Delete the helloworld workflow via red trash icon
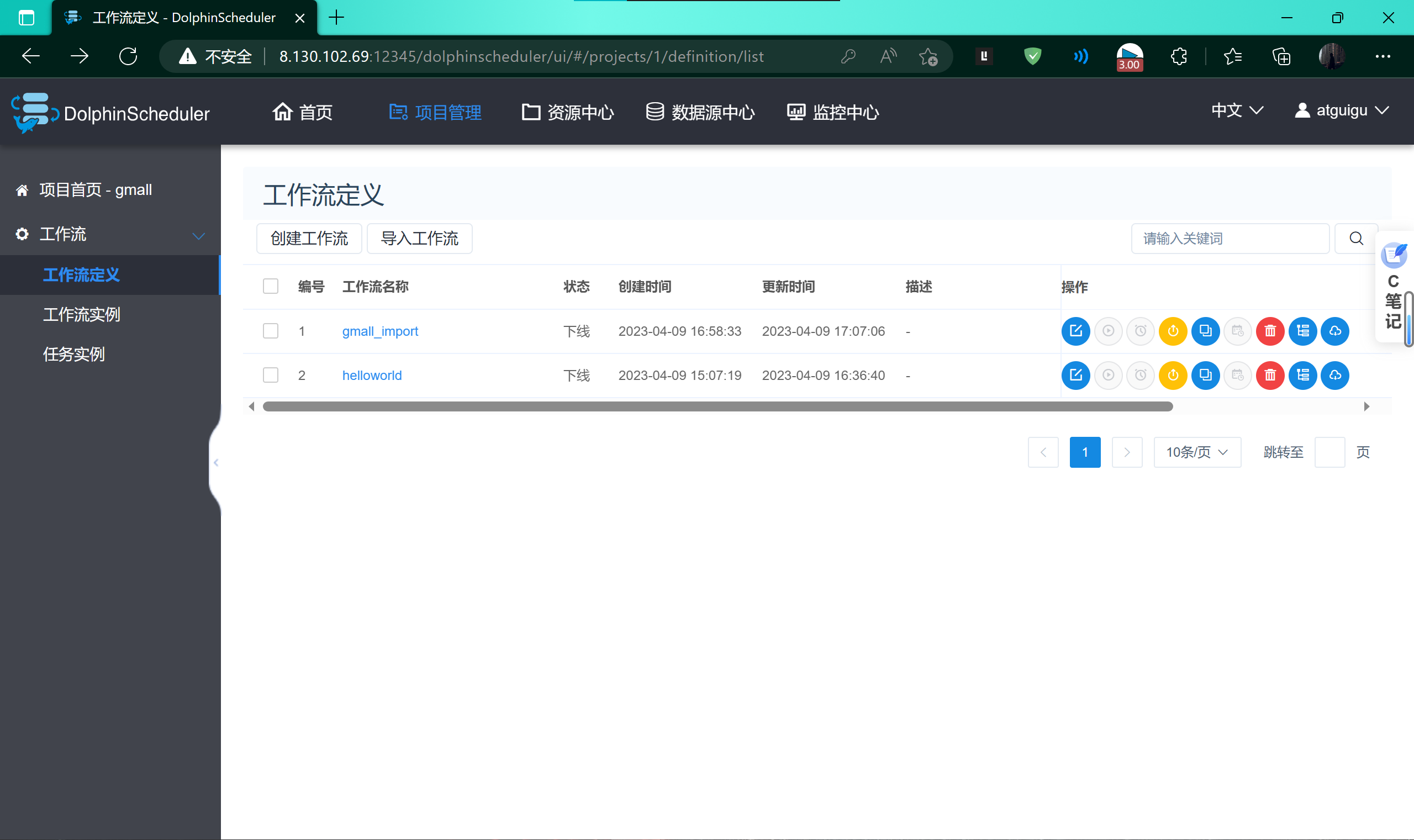Viewport: 1414px width, 840px height. [1270, 375]
